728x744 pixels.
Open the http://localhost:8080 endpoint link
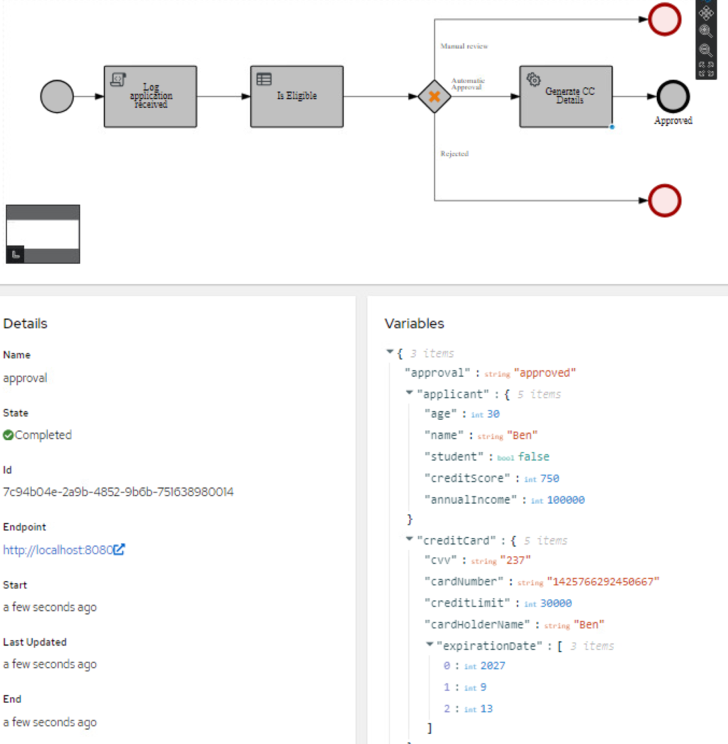pos(58,550)
